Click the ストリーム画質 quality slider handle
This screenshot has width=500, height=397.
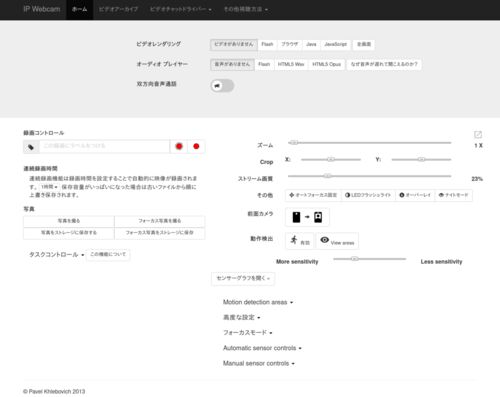[x=328, y=176]
